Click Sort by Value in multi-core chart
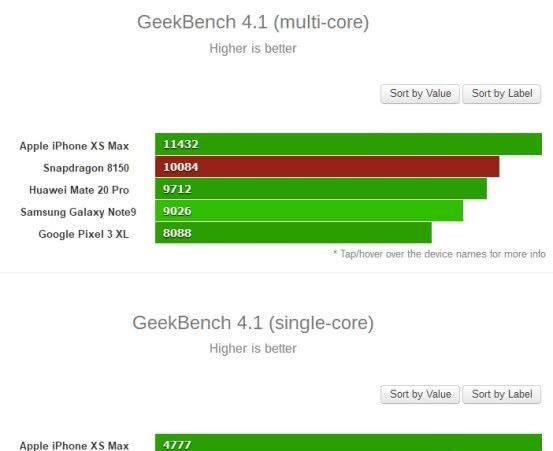Image resolution: width=553 pixels, height=451 pixels. coord(420,94)
